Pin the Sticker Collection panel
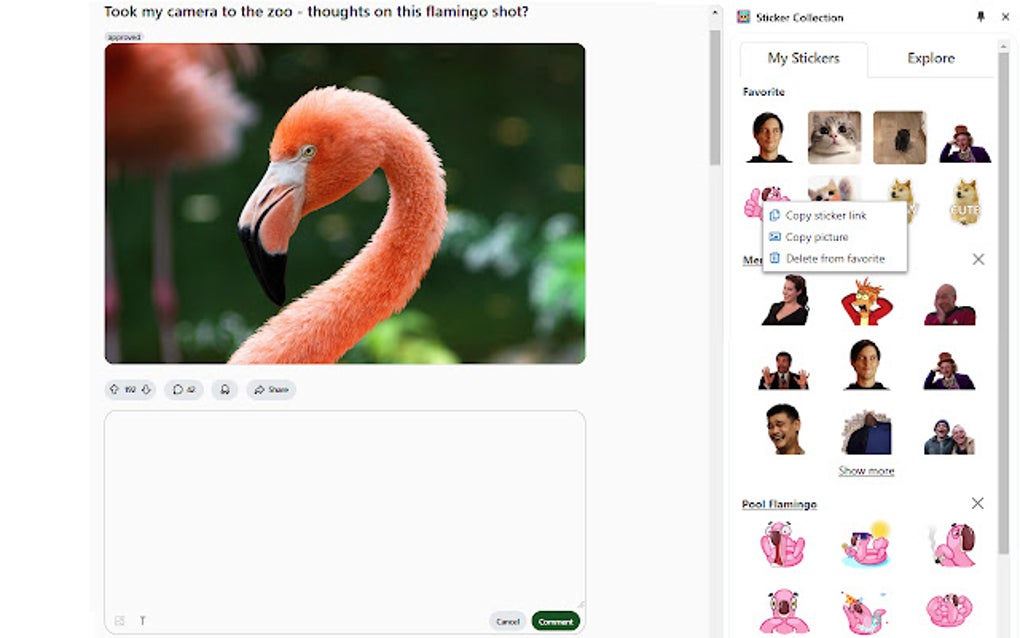 point(981,17)
